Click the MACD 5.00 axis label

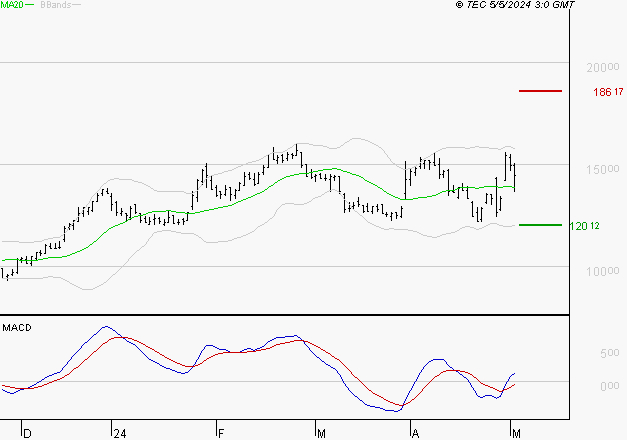(610, 353)
